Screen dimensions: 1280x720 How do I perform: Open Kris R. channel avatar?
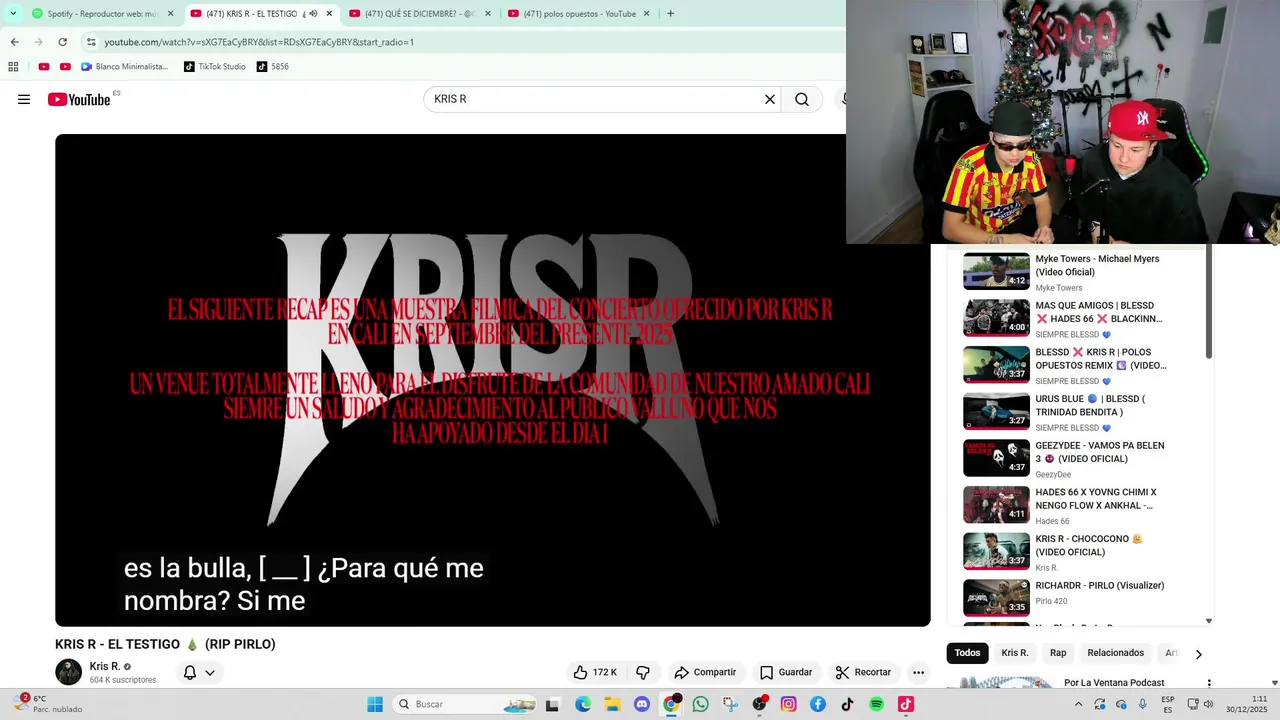point(68,672)
